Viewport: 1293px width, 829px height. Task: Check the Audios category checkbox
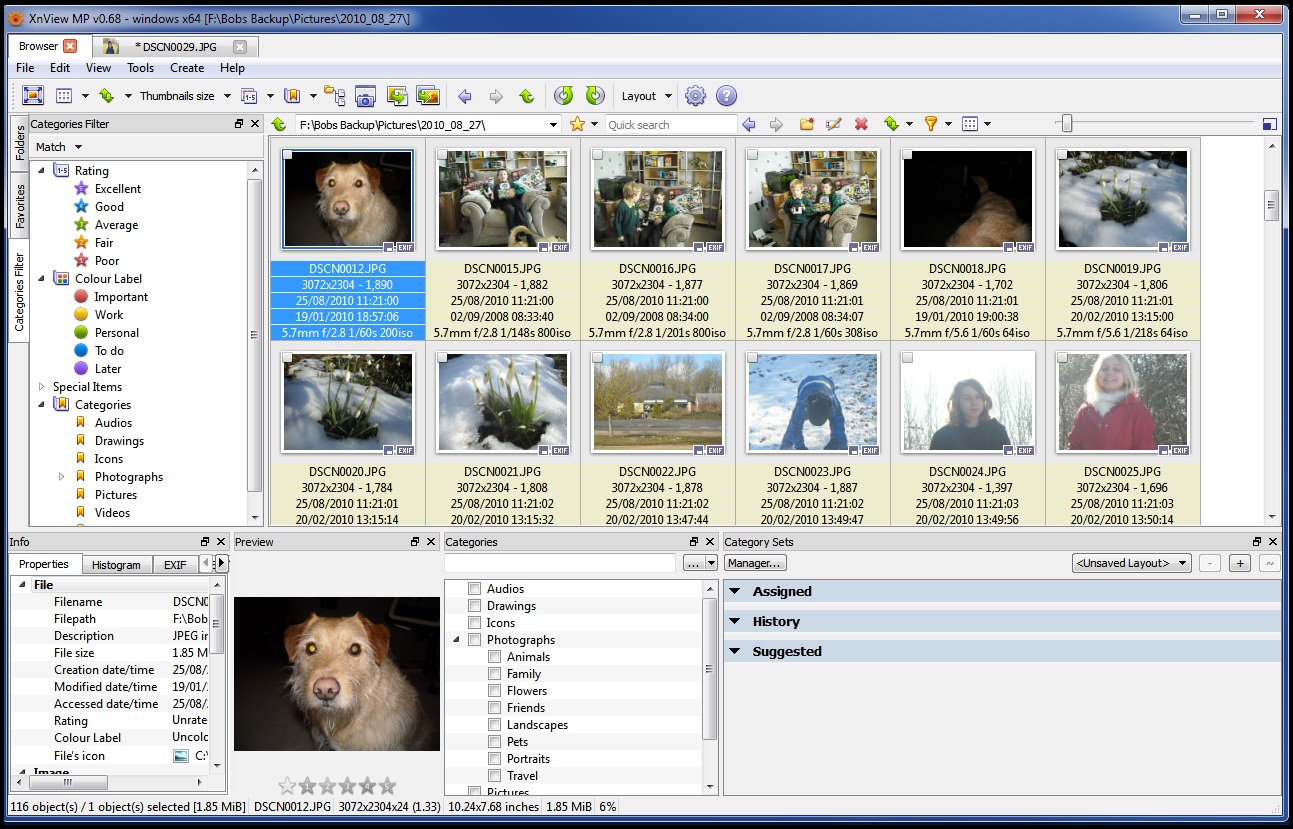(x=475, y=589)
